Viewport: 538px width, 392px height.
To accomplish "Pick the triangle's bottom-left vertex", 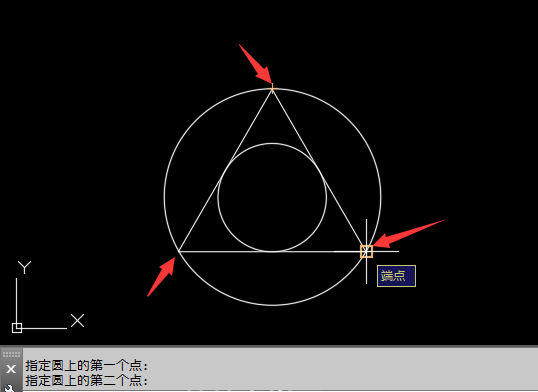I will tap(179, 252).
